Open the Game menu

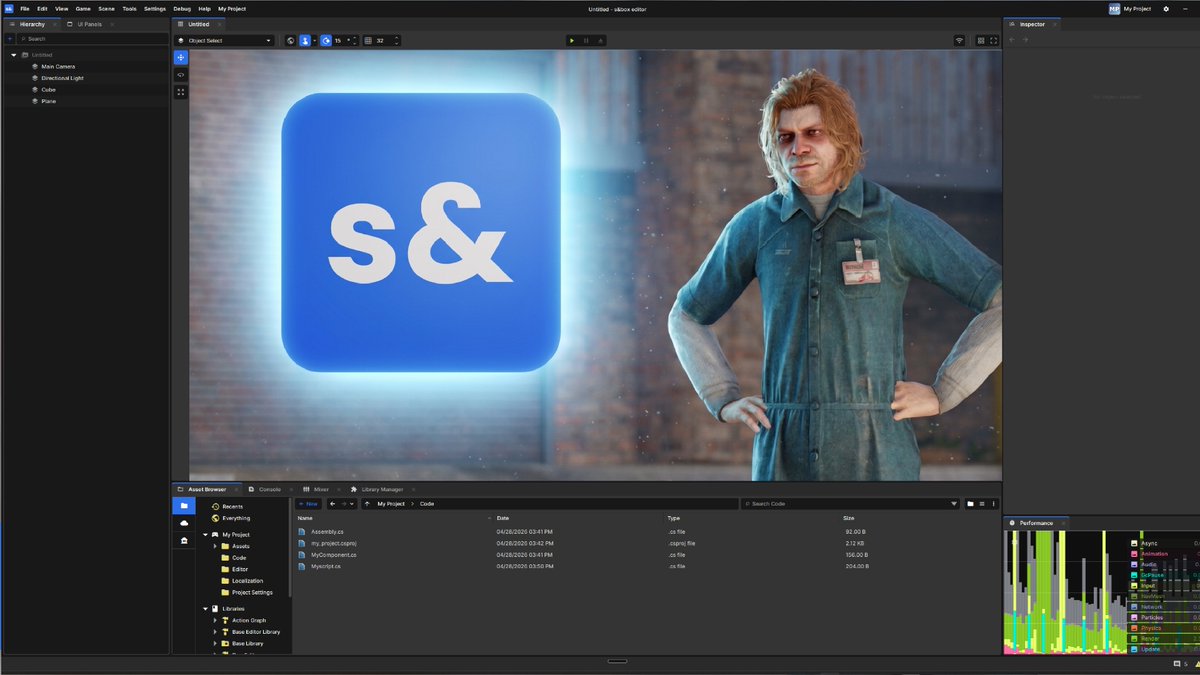pos(83,8)
